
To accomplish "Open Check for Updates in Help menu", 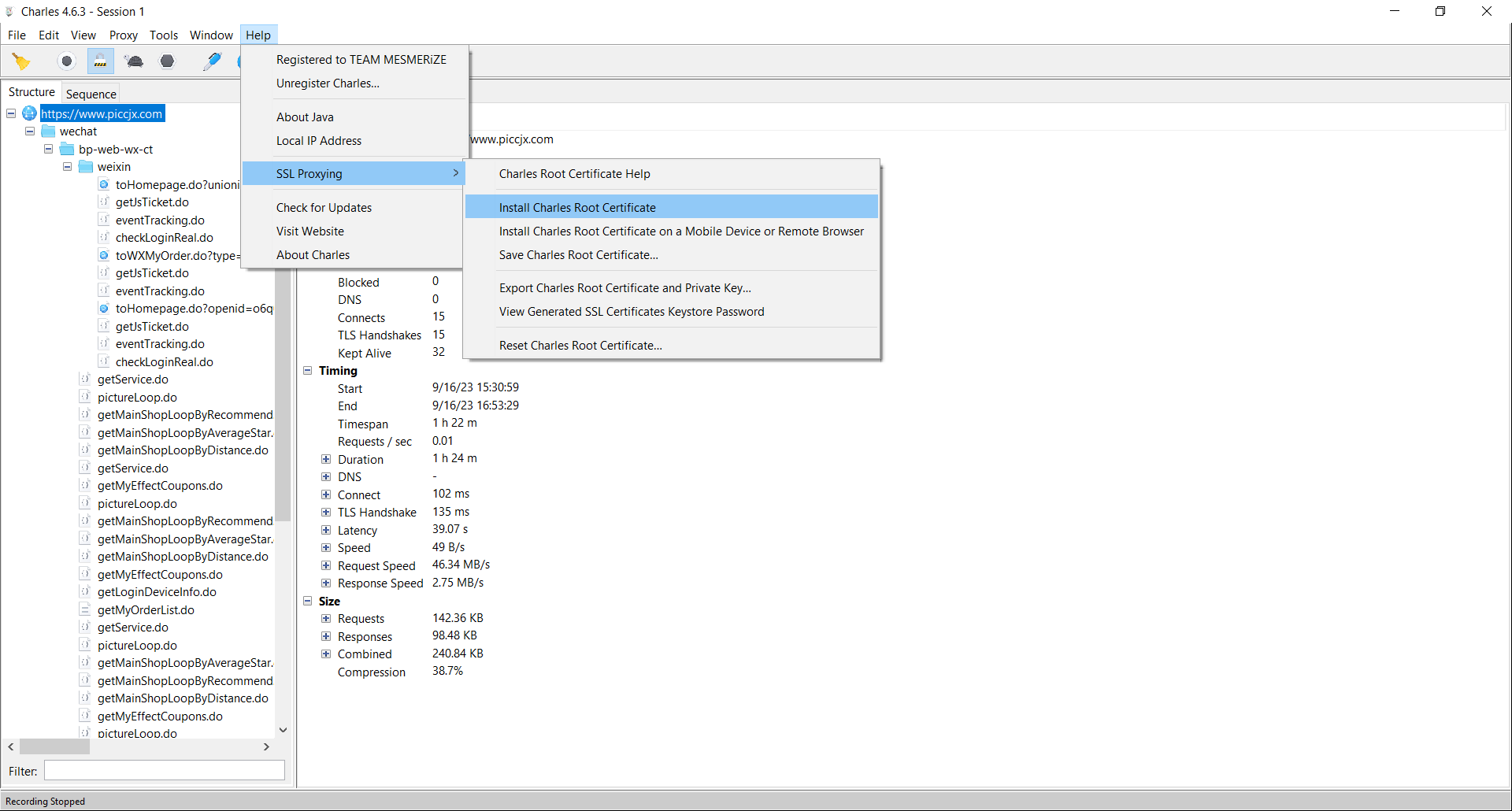I will tap(324, 208).
